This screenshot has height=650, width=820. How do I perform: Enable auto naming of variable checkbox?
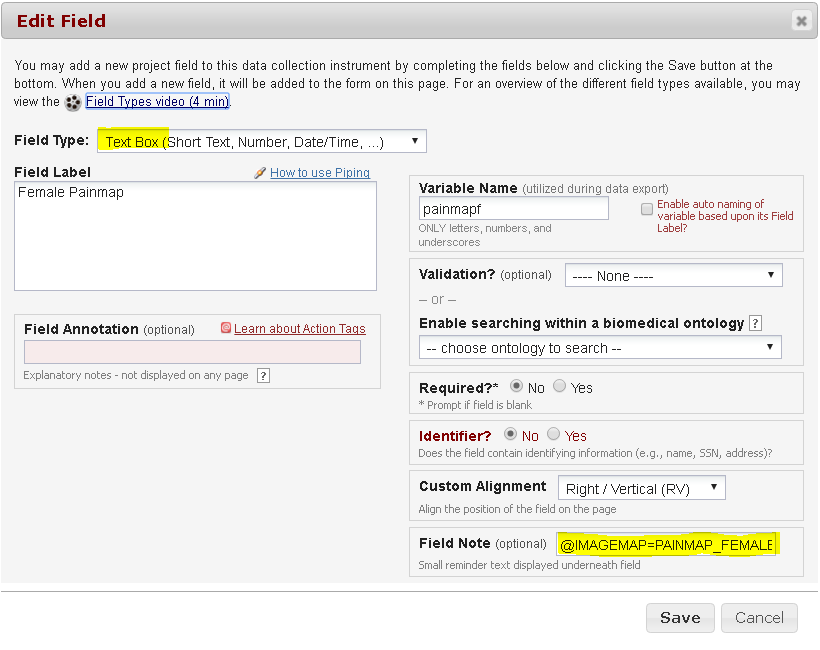pyautogui.click(x=647, y=209)
